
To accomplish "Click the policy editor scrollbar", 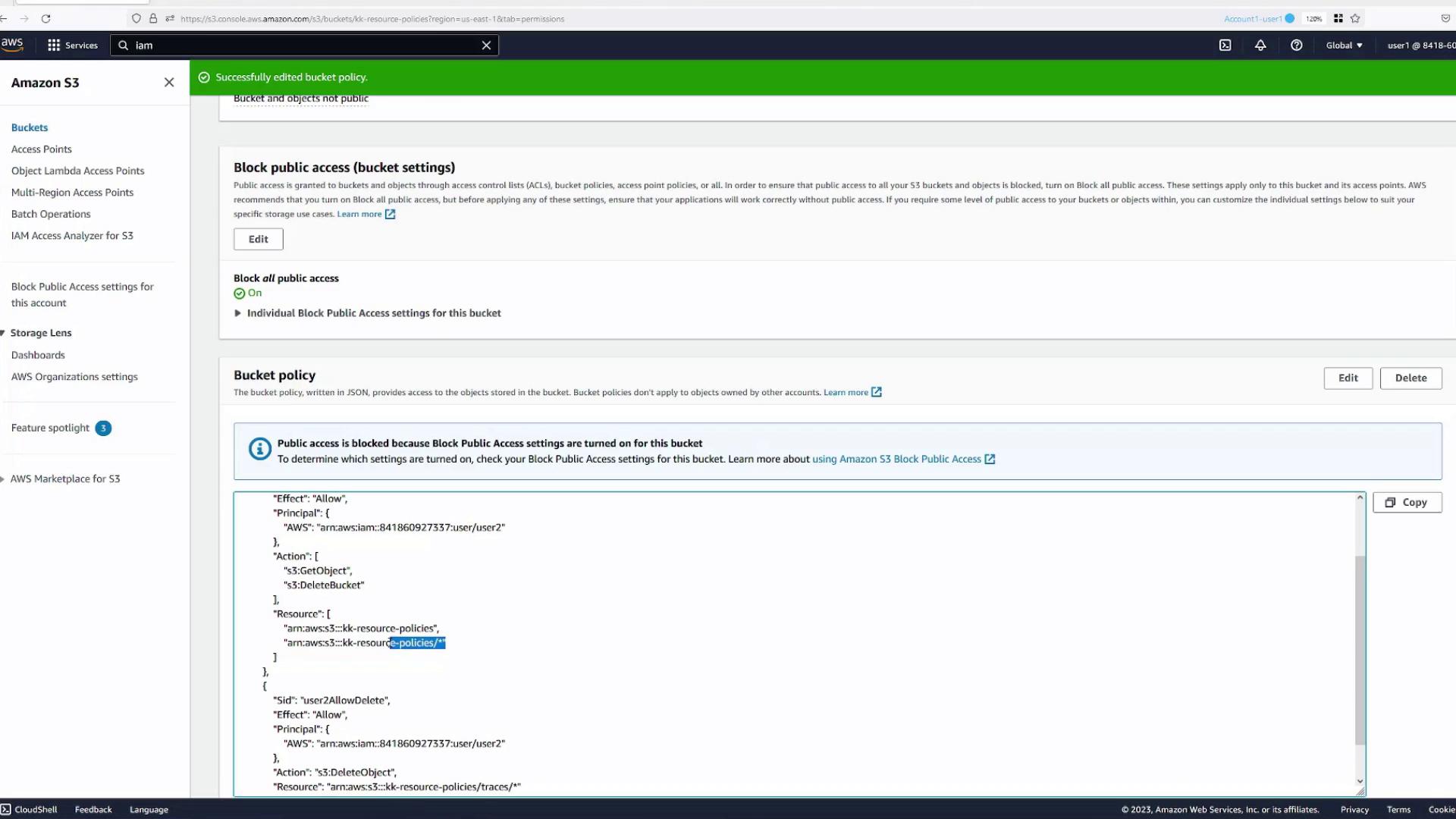I will click(x=1360, y=649).
